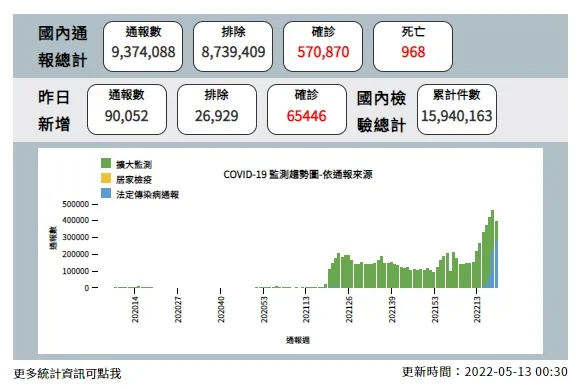Viewport: 578px width, 389px height.
Task: Click the 200000 y-axis label
Action: (76, 254)
